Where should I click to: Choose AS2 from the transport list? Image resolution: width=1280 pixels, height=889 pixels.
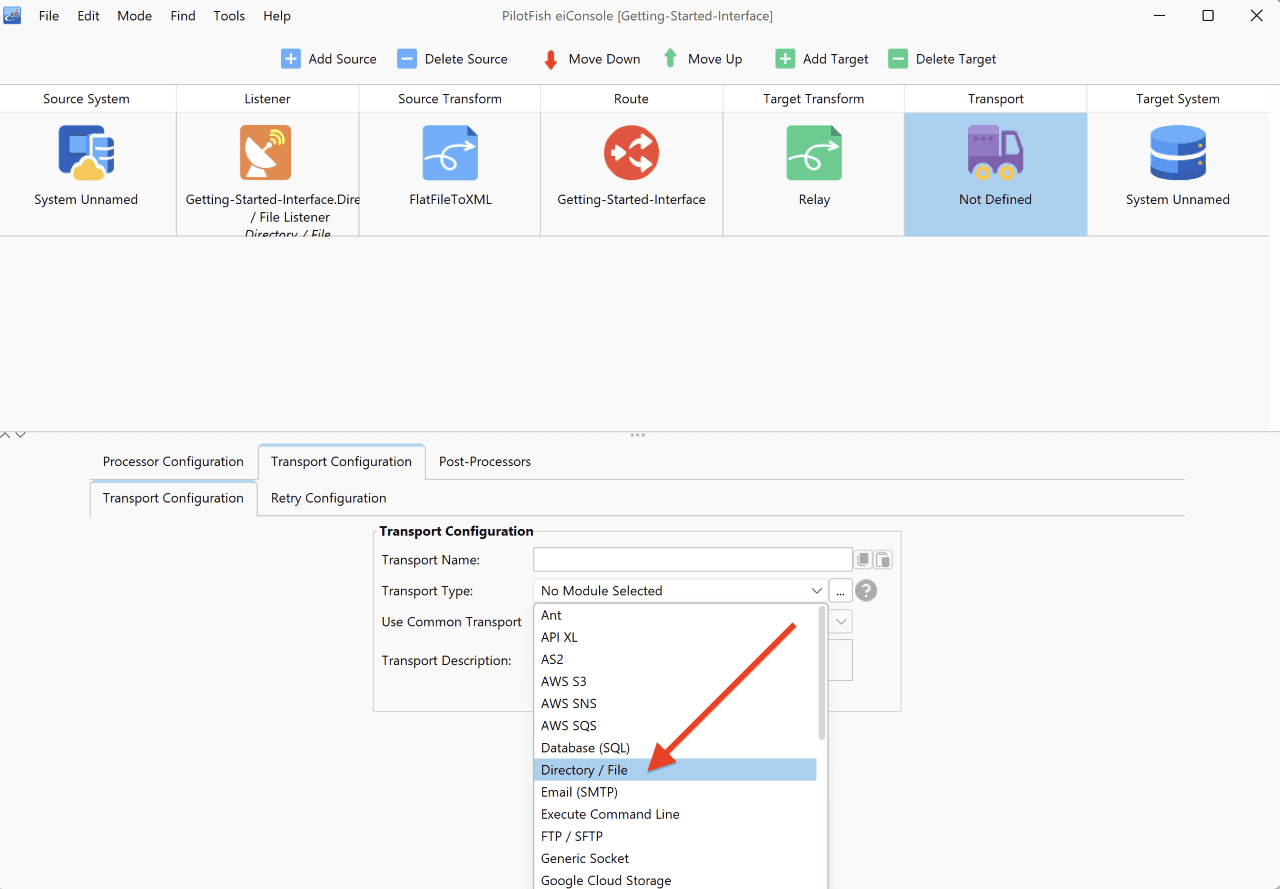click(675, 659)
